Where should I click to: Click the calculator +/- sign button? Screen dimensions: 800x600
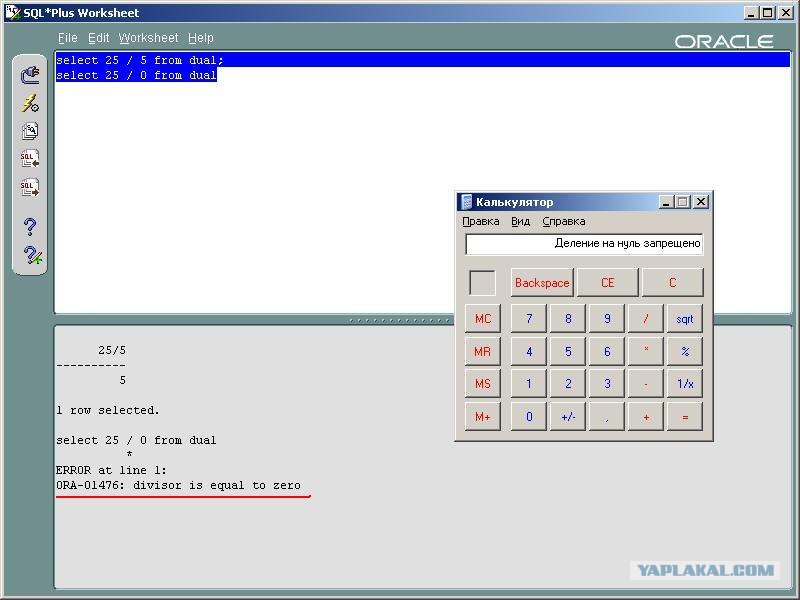pyautogui.click(x=568, y=416)
